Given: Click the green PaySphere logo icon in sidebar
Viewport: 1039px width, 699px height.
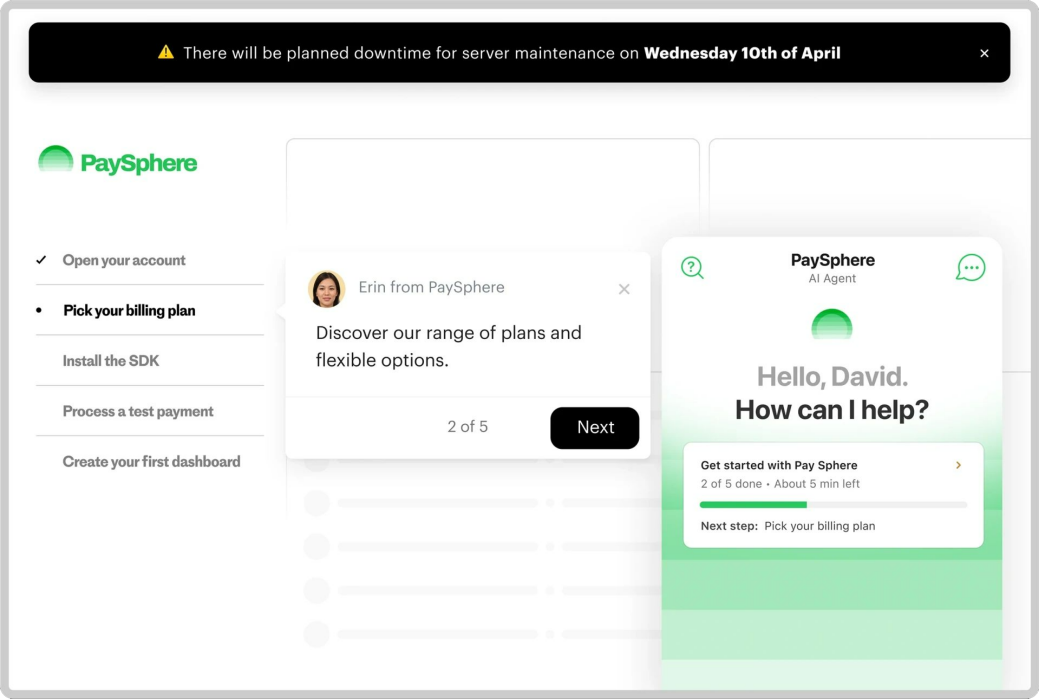Looking at the screenshot, I should point(56,161).
